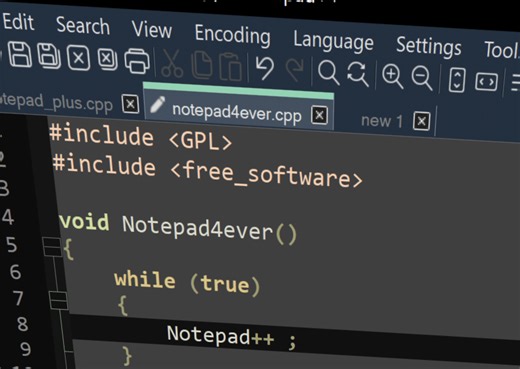Switch to the notepad_plus.cpp tab

click(57, 102)
